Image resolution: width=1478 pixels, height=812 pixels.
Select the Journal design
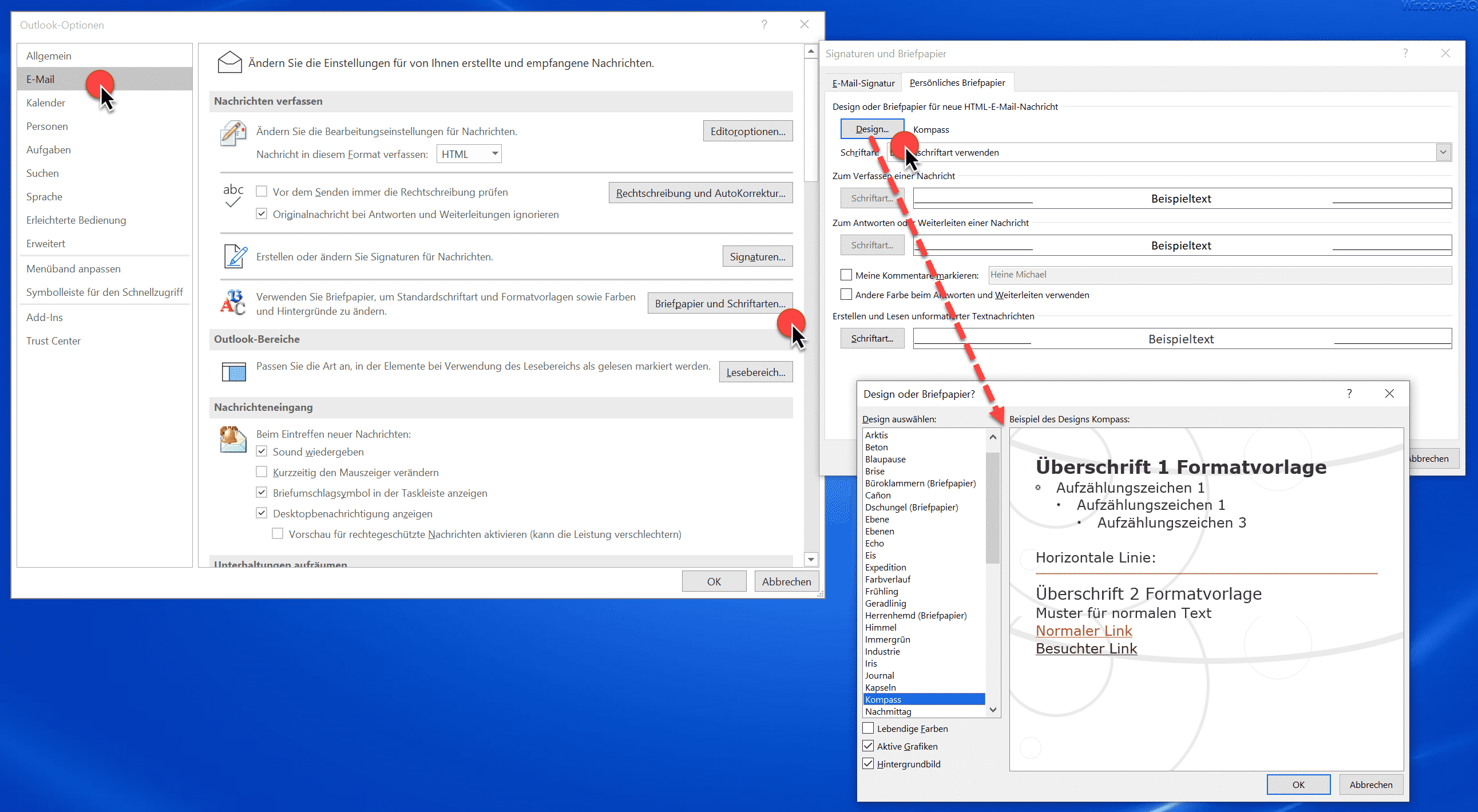[924, 675]
